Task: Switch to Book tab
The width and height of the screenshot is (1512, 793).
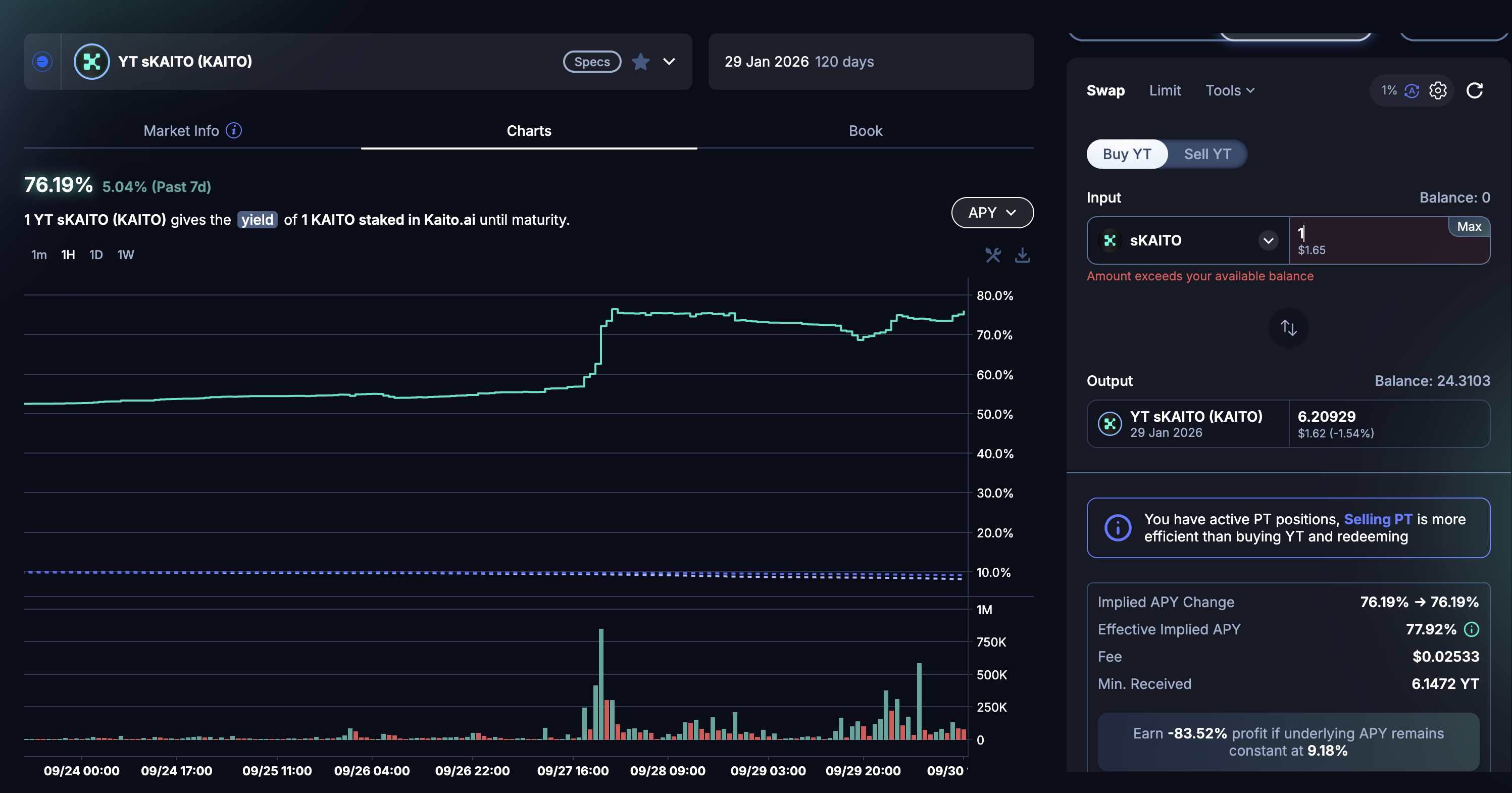Action: click(865, 131)
